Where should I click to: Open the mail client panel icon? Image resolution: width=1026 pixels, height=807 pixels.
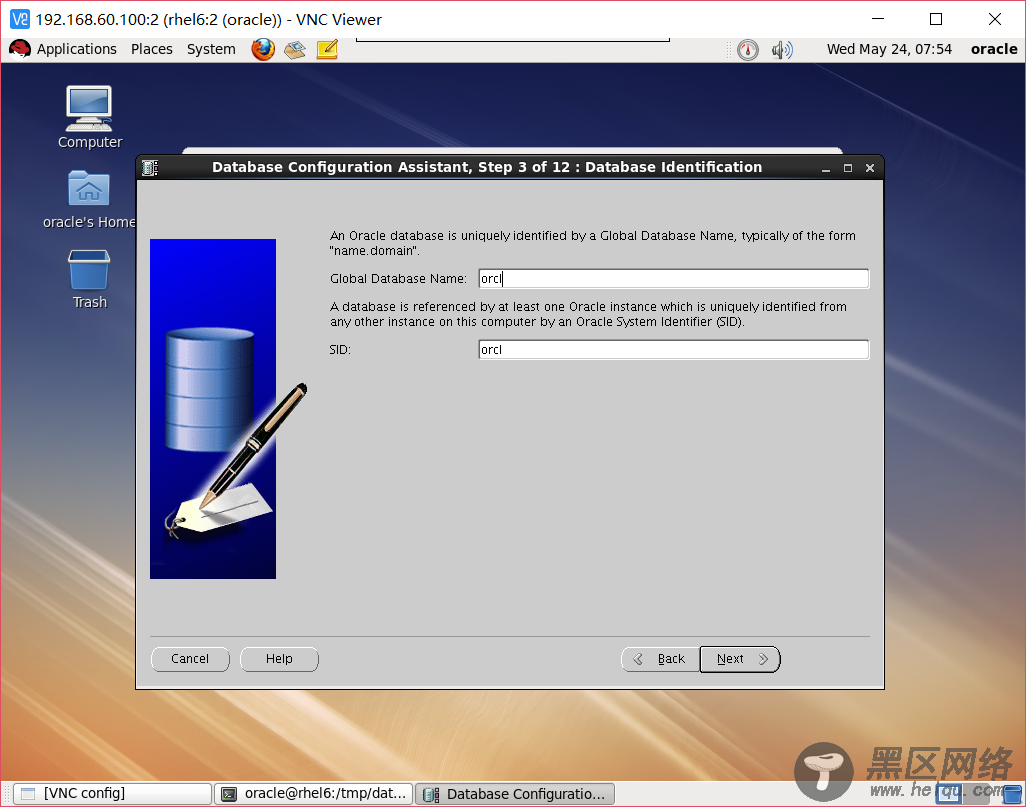pos(295,49)
